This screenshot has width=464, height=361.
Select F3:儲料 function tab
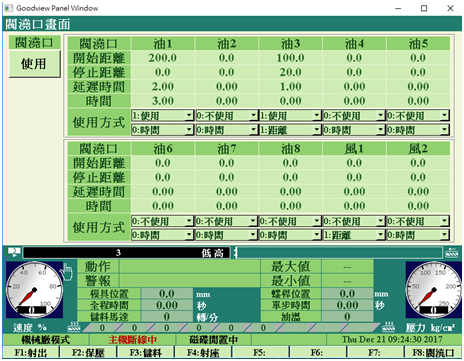click(146, 352)
